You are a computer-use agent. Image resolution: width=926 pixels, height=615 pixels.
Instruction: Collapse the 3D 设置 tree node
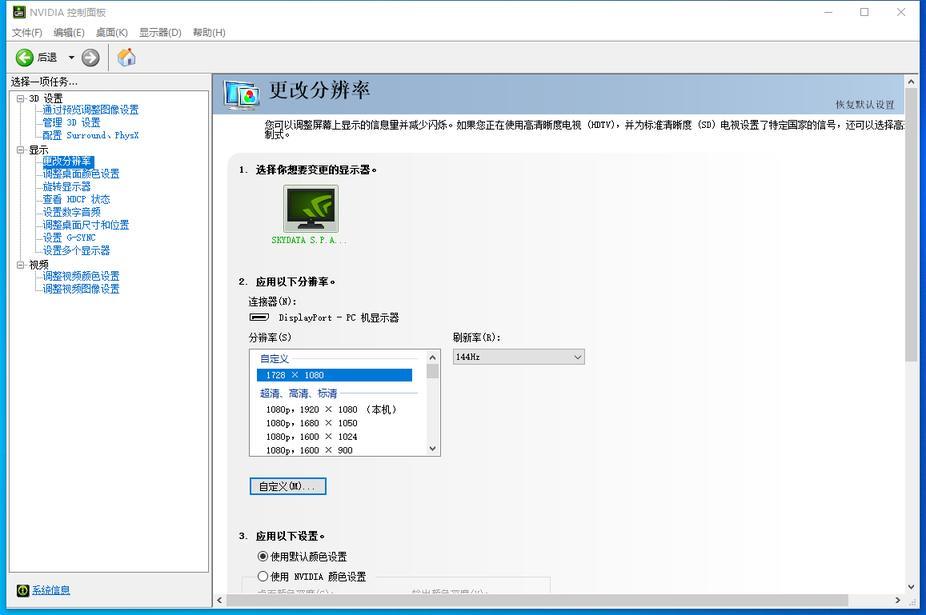(x=21, y=99)
